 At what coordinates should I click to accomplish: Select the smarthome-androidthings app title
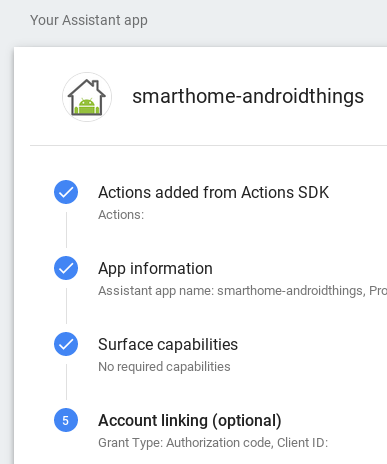248,96
